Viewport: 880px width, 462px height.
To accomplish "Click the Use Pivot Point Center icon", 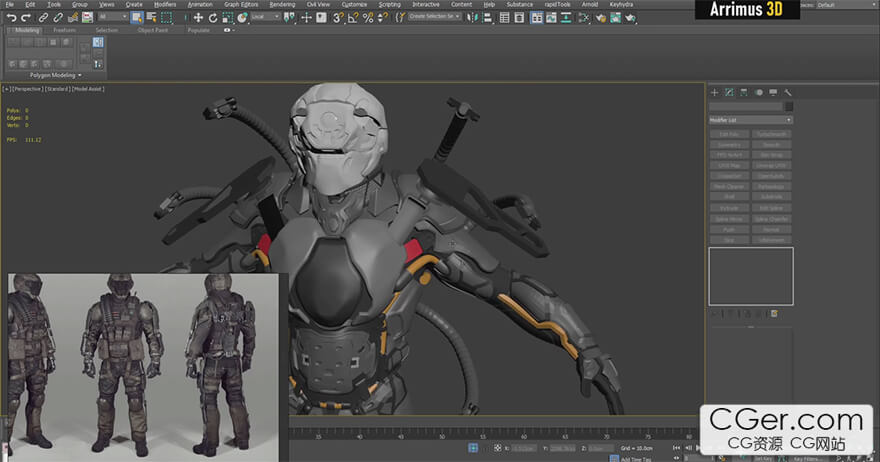I will pyautogui.click(x=289, y=18).
